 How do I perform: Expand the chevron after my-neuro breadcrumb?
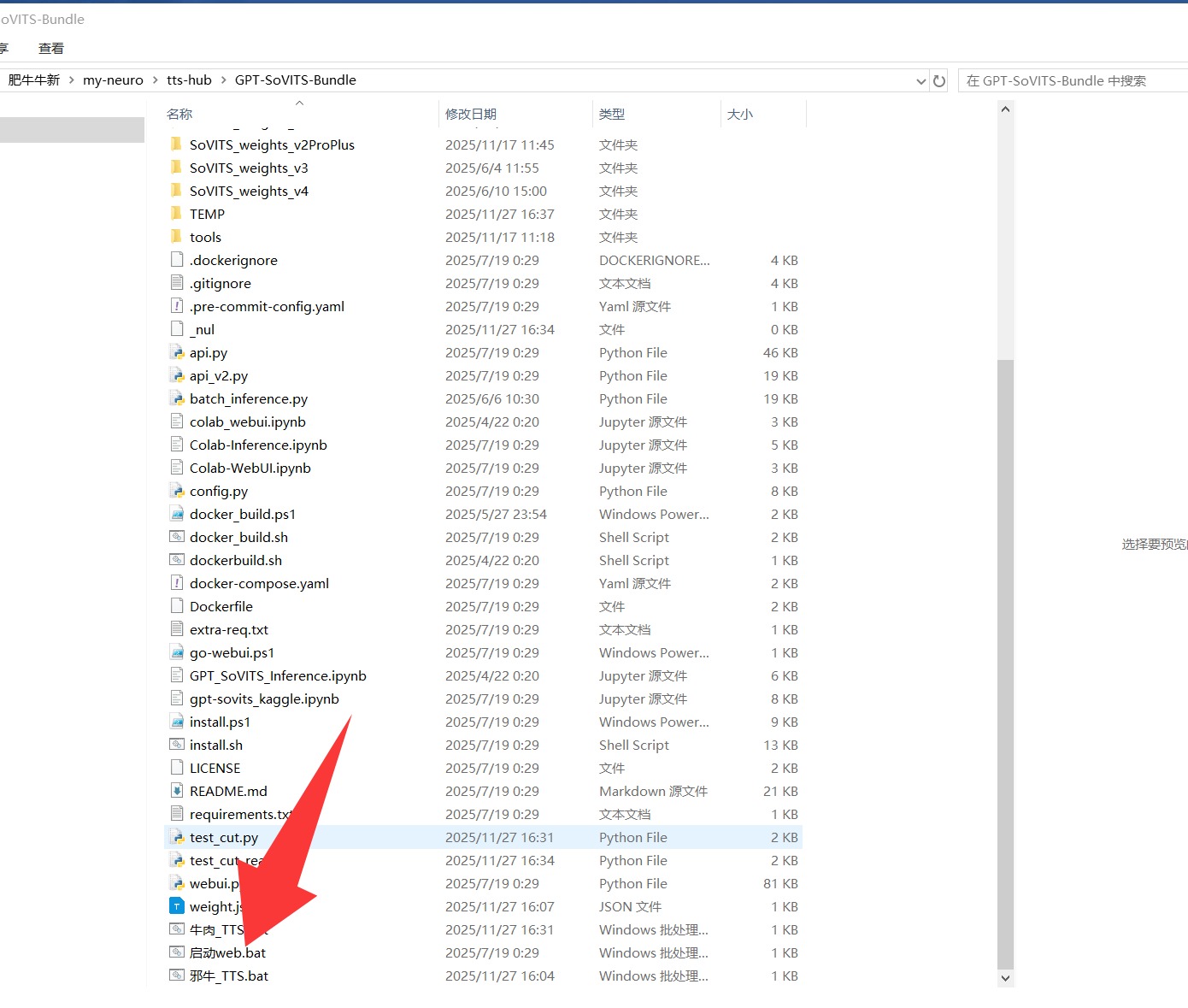[155, 80]
